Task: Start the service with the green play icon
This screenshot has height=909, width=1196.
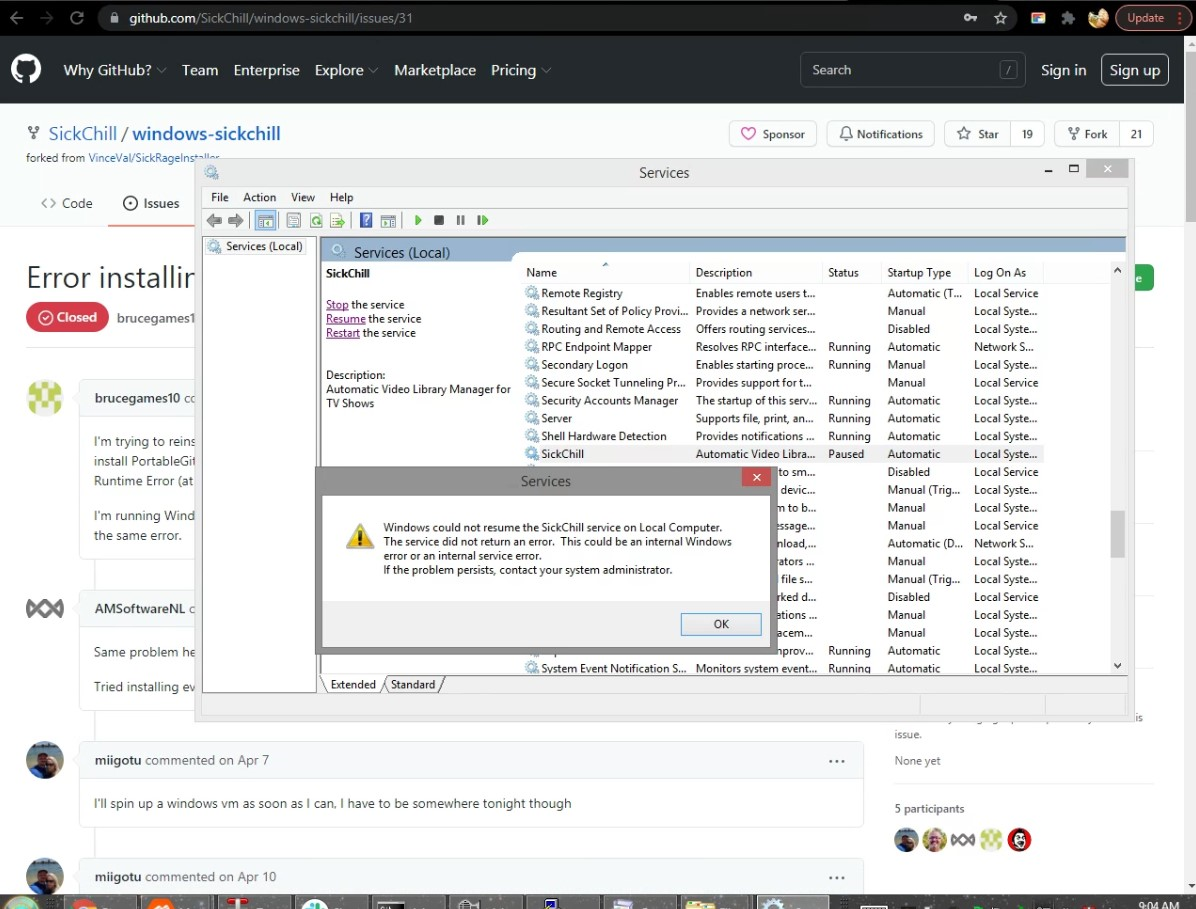Action: (418, 220)
